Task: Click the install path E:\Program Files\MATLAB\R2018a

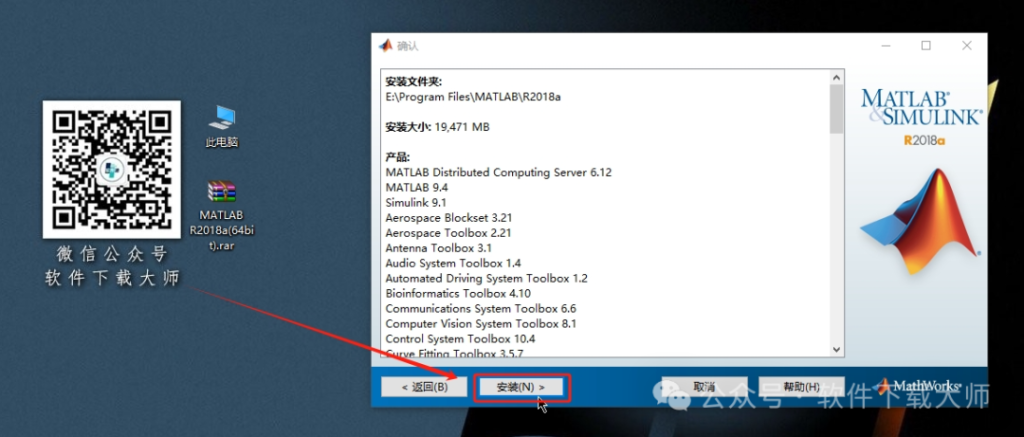Action: (473, 97)
